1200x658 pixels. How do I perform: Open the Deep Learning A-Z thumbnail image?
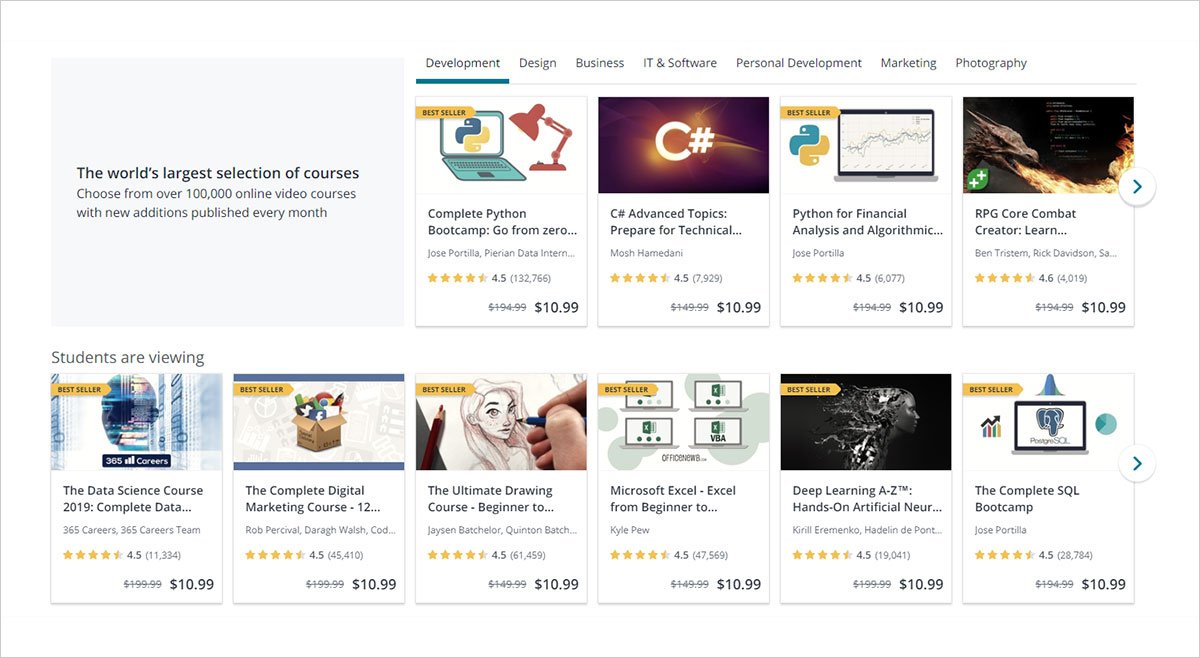tap(866, 422)
